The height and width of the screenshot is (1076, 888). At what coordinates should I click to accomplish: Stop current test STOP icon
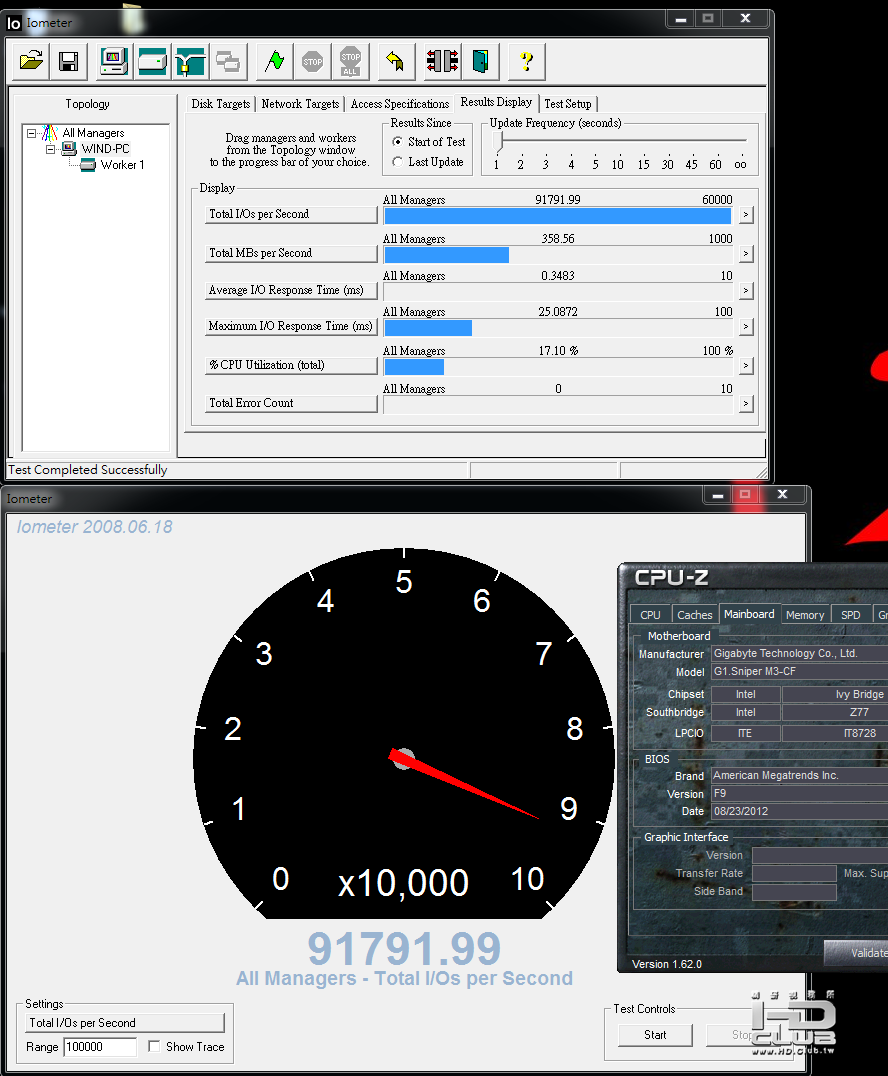click(312, 61)
